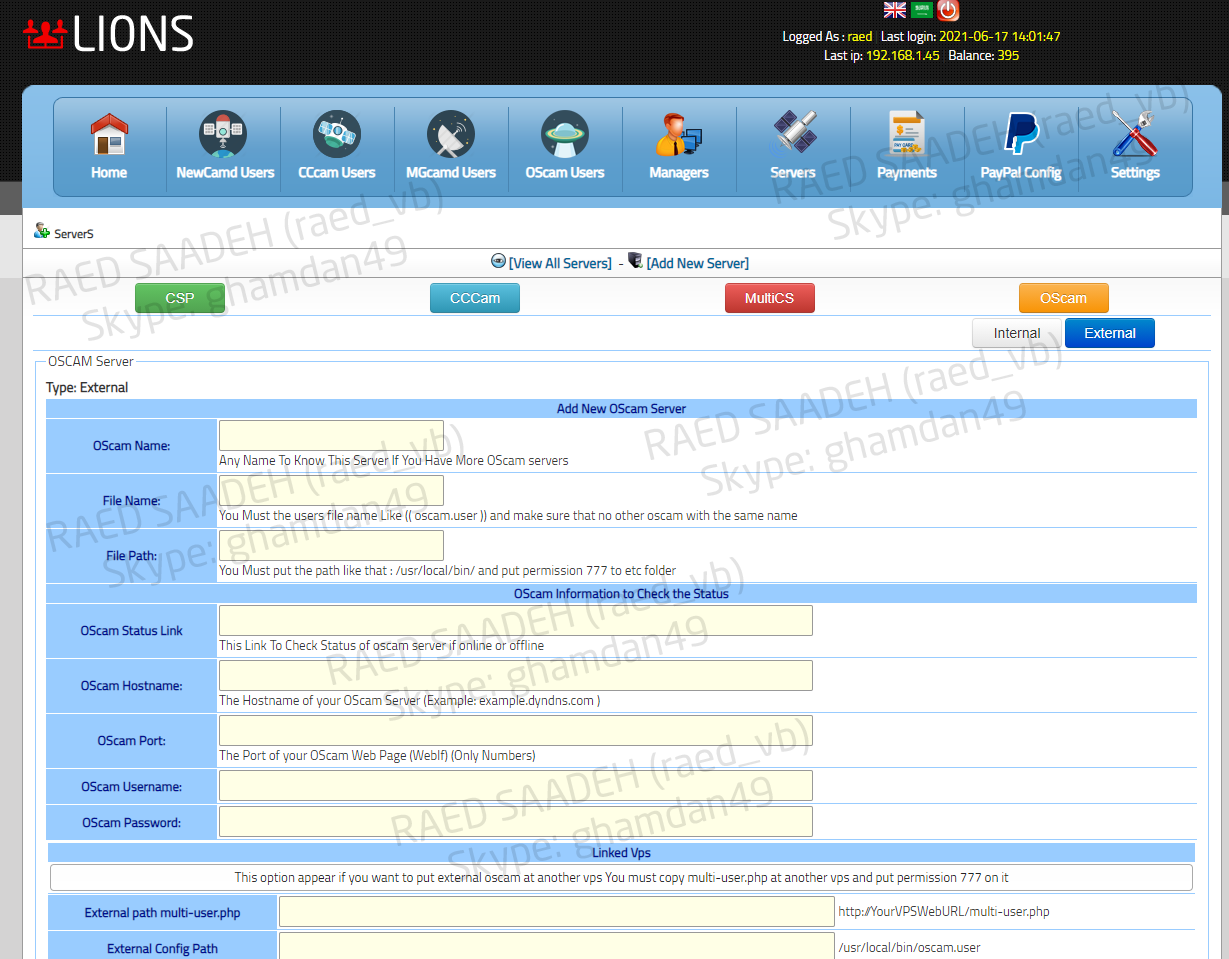
Task: Focus the File Name input field
Action: (331, 491)
